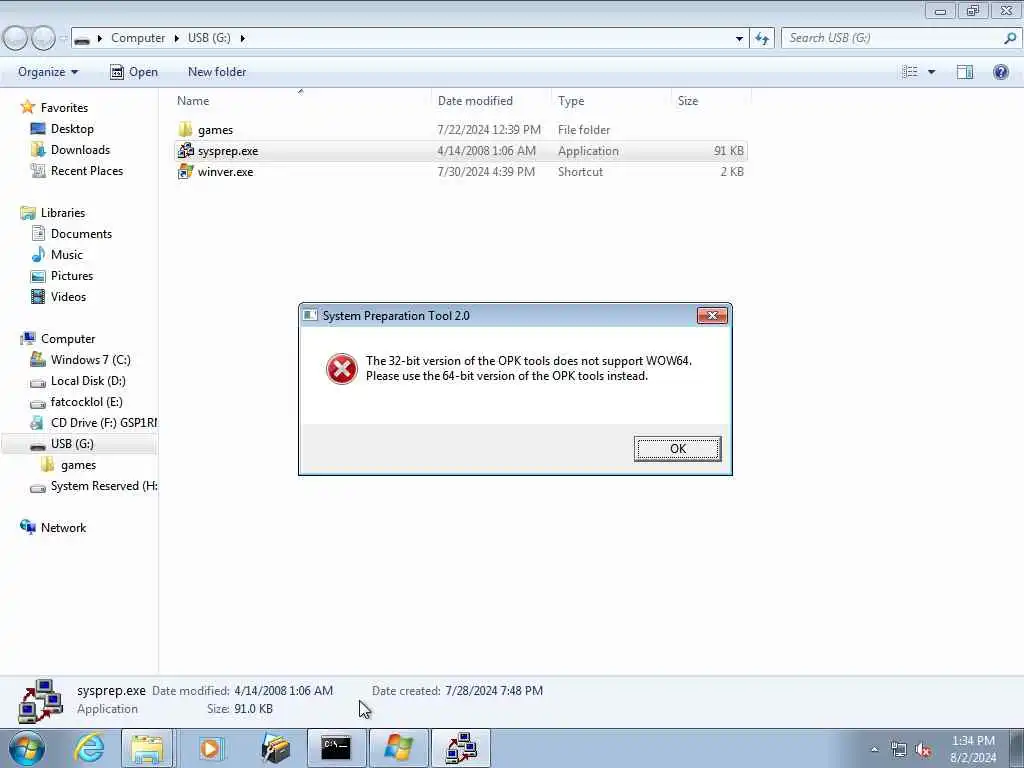
Task: Open Favorites in navigation pane
Action: coord(64,108)
